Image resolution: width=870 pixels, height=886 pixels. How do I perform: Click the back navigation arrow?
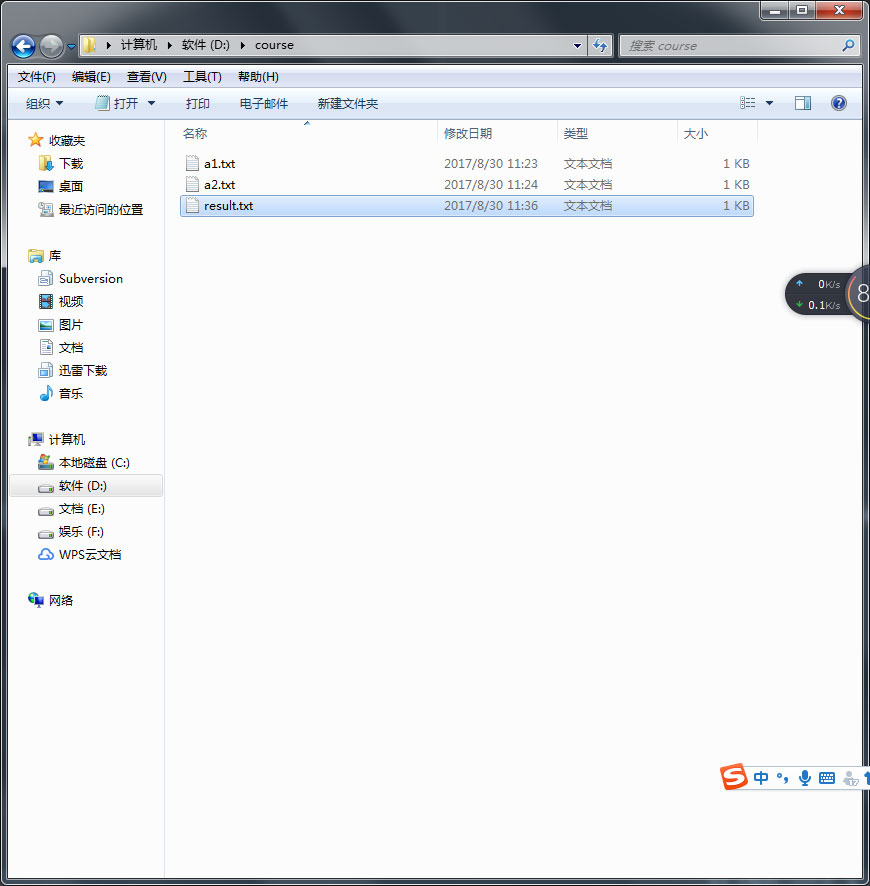click(22, 45)
